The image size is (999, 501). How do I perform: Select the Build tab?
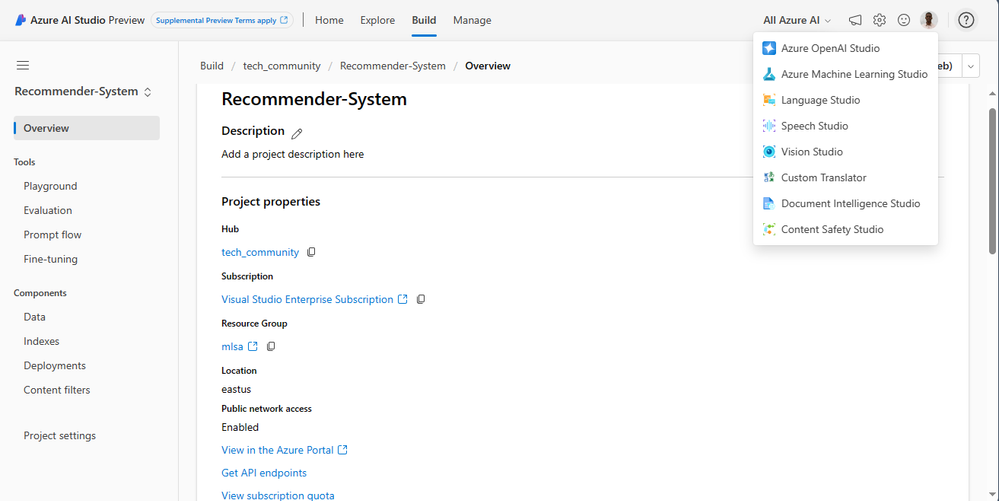[424, 20]
